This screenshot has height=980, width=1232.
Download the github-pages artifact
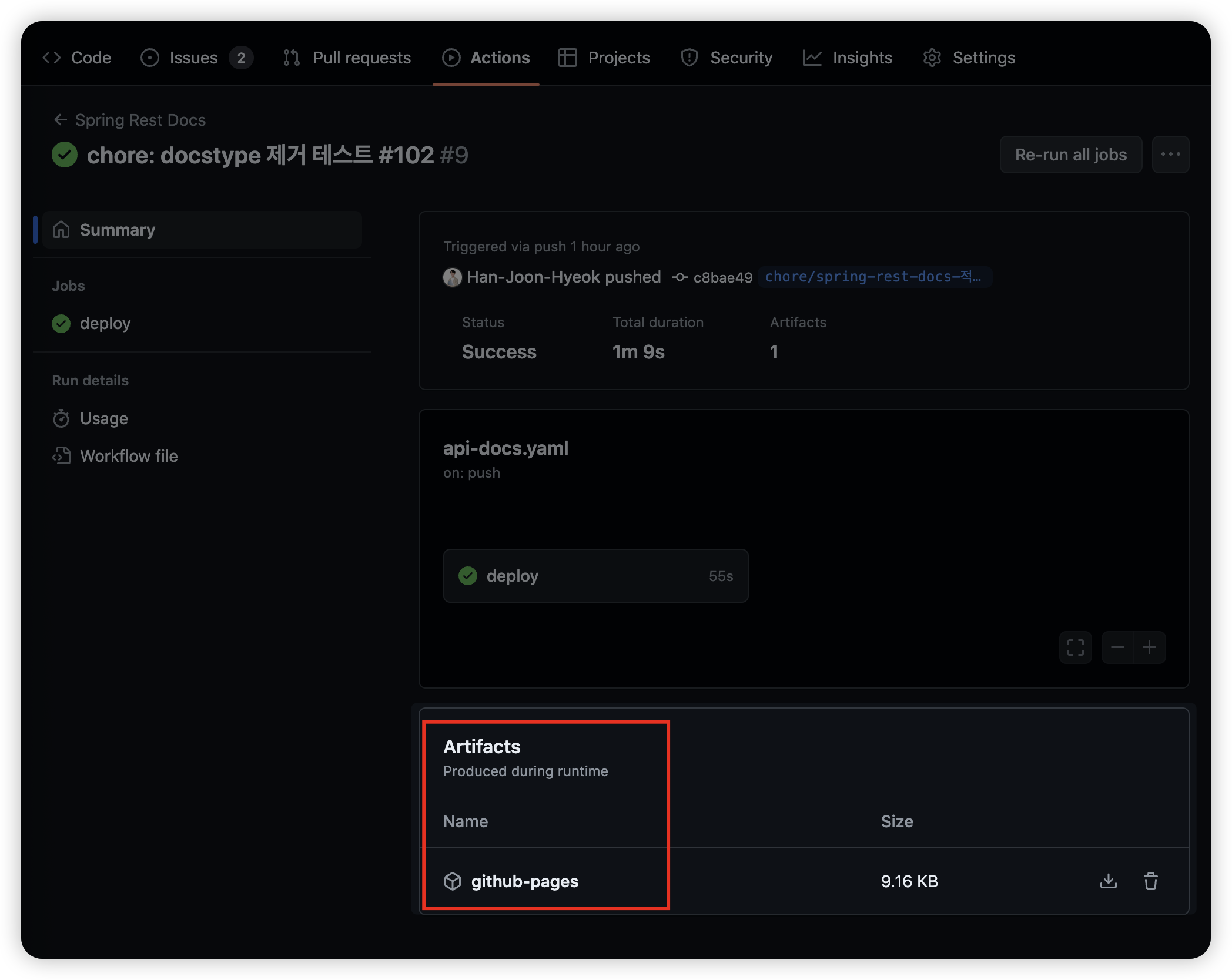point(1108,881)
